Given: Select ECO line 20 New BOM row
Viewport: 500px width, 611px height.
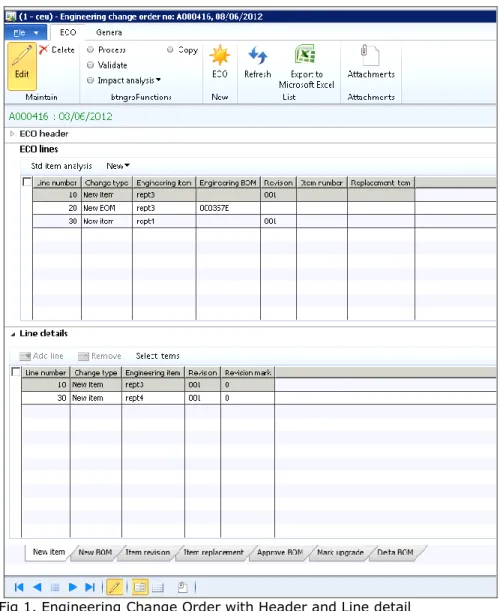Looking at the screenshot, I should pyautogui.click(x=223, y=208).
